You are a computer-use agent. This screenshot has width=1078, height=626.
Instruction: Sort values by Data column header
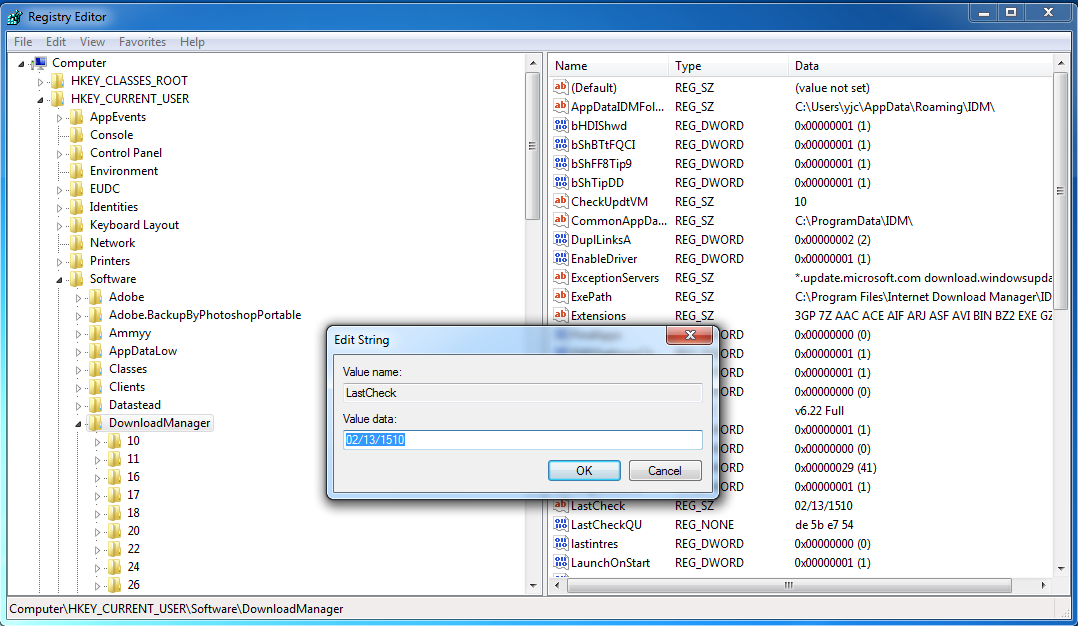pos(920,66)
